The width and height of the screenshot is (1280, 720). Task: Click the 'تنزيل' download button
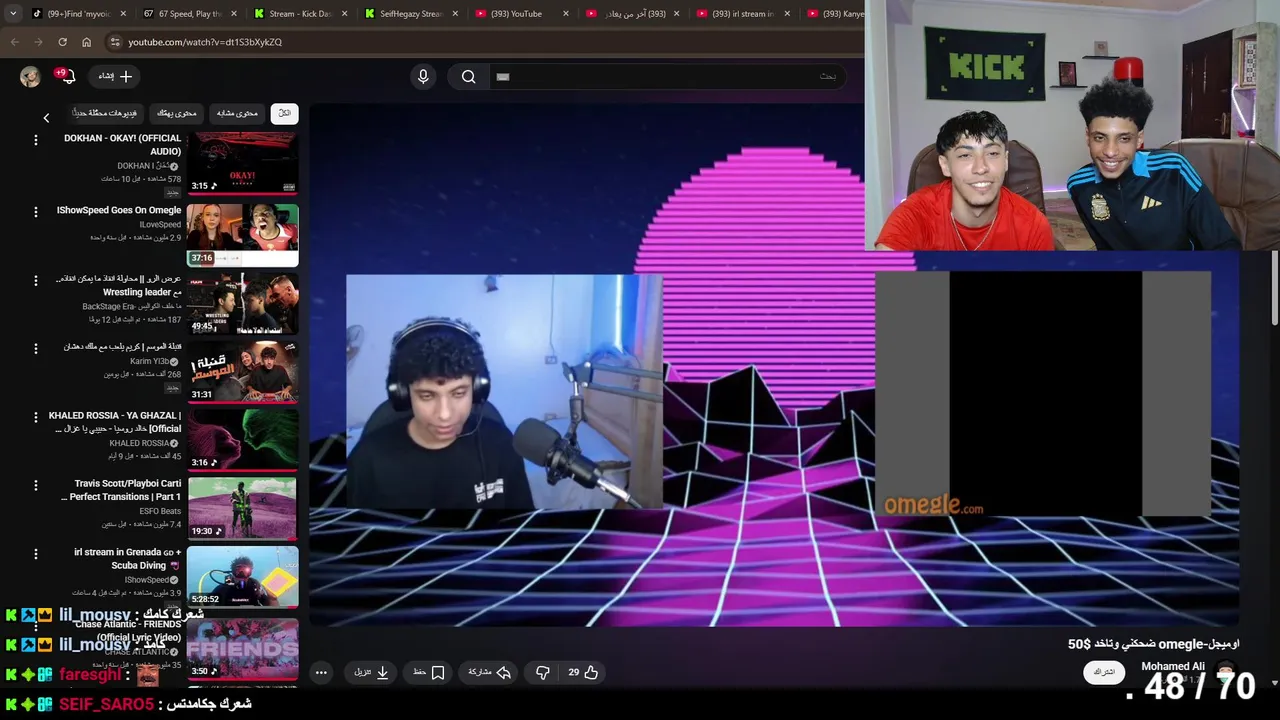371,672
